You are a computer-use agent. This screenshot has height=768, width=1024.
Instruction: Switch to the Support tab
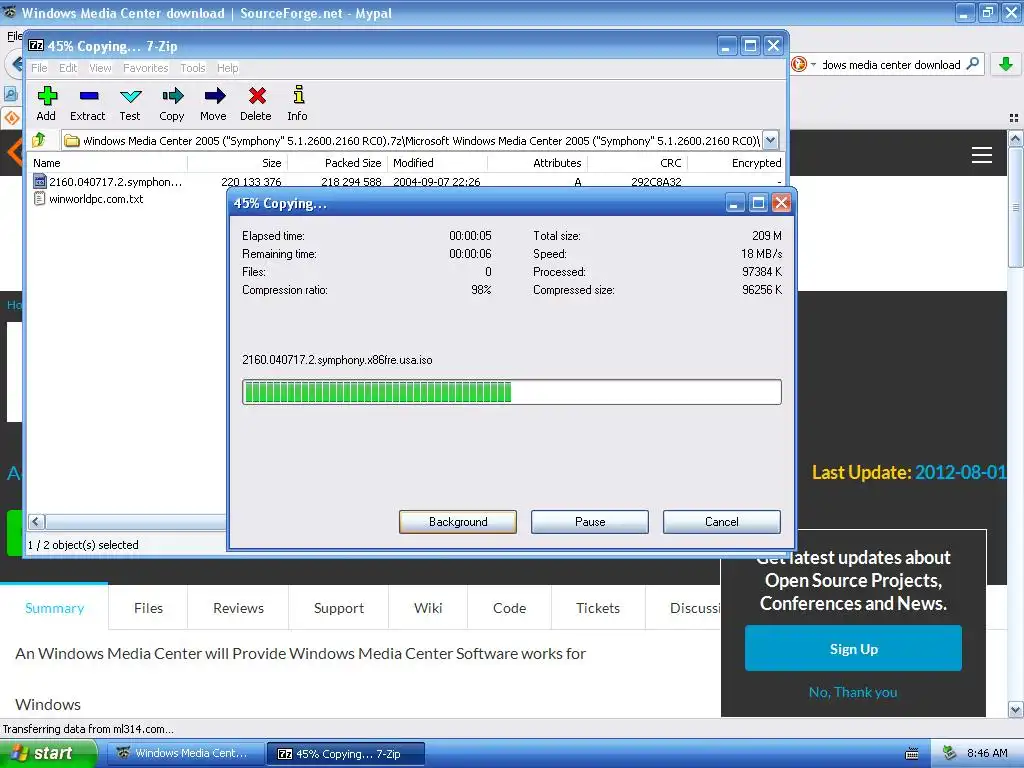[339, 608]
